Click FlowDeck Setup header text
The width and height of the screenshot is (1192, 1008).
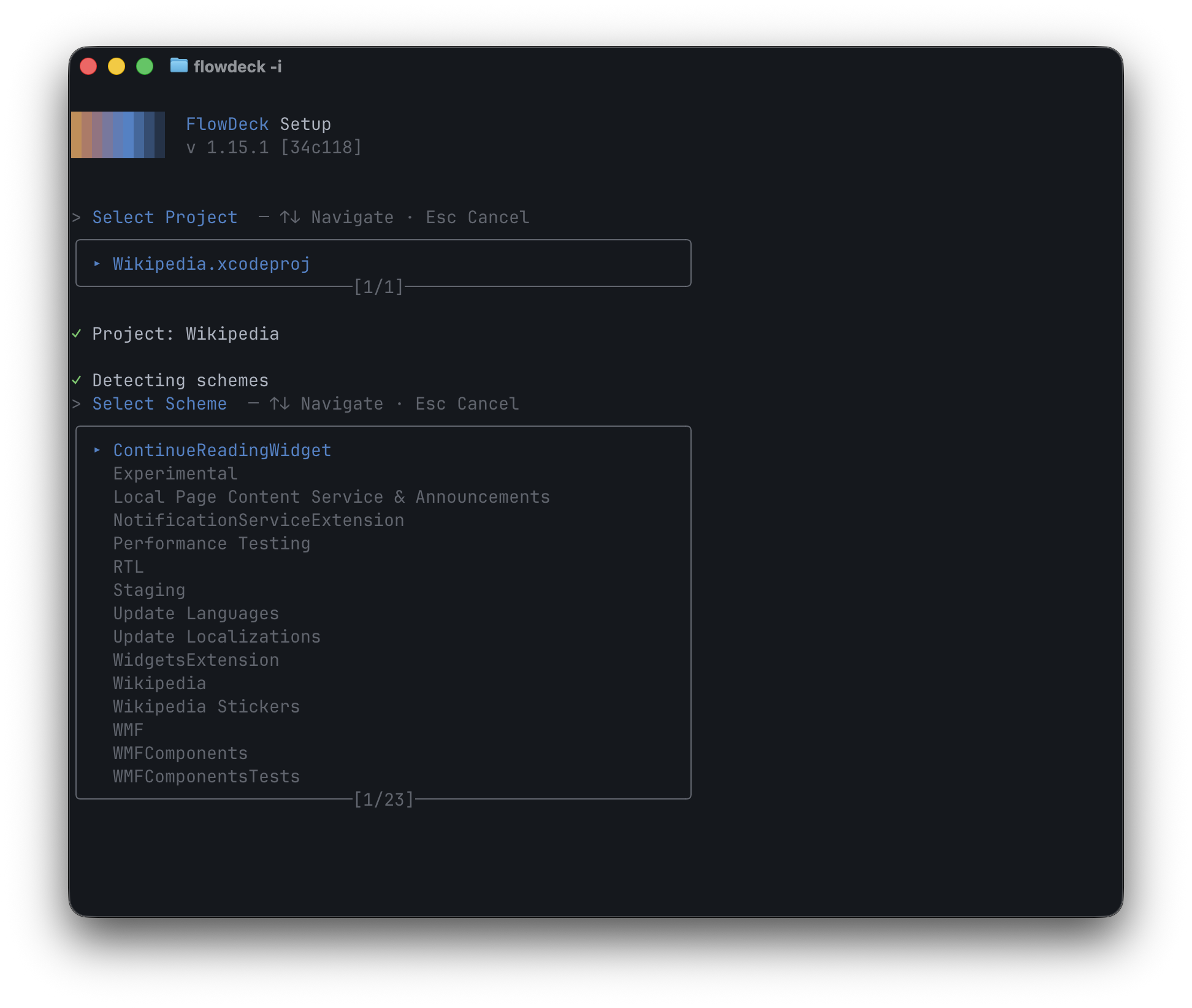[x=259, y=124]
